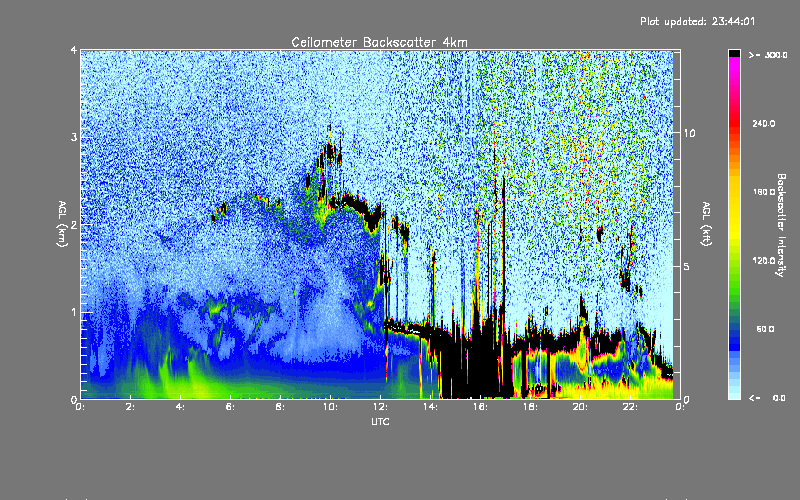The image size is (800, 500).
Task: Select the "14:" UTC hour tick label
Action: pos(430,407)
